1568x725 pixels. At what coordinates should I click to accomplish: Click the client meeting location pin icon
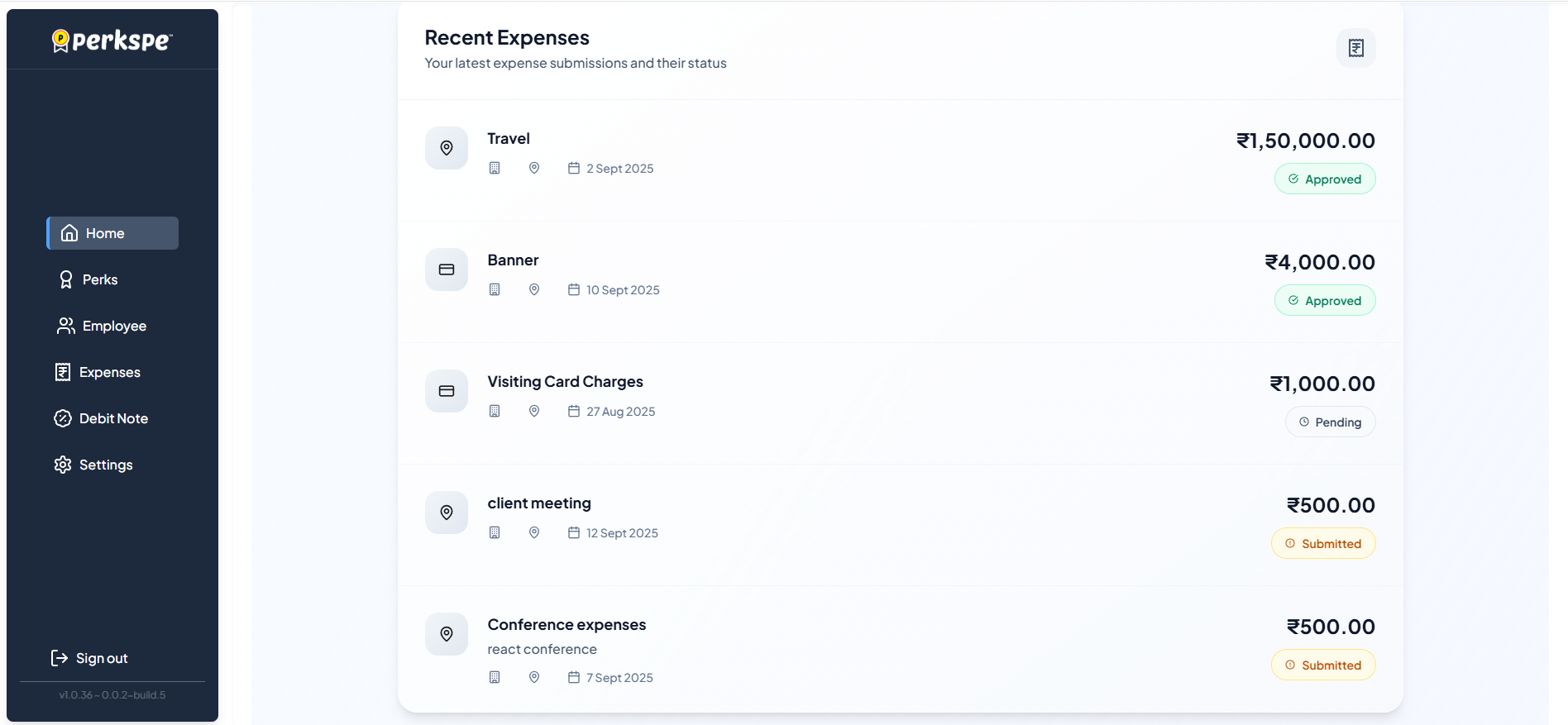coord(447,513)
